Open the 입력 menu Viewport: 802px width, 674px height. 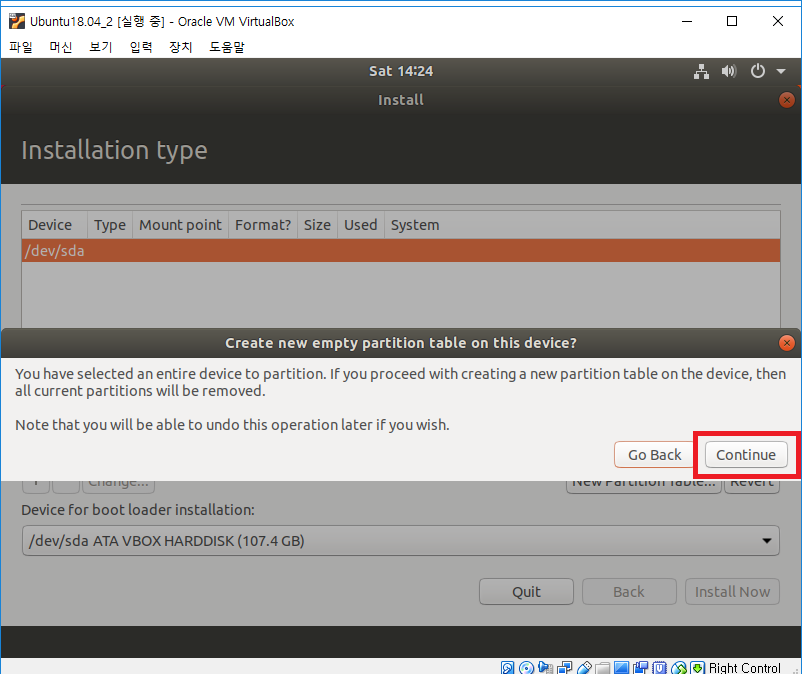[141, 47]
